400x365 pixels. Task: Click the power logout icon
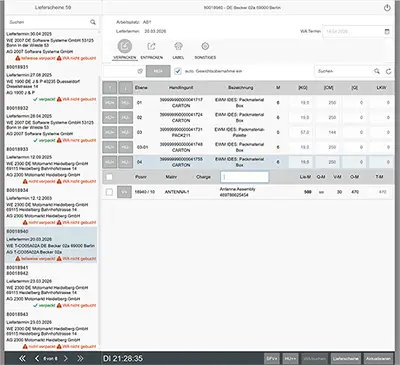point(387,8)
